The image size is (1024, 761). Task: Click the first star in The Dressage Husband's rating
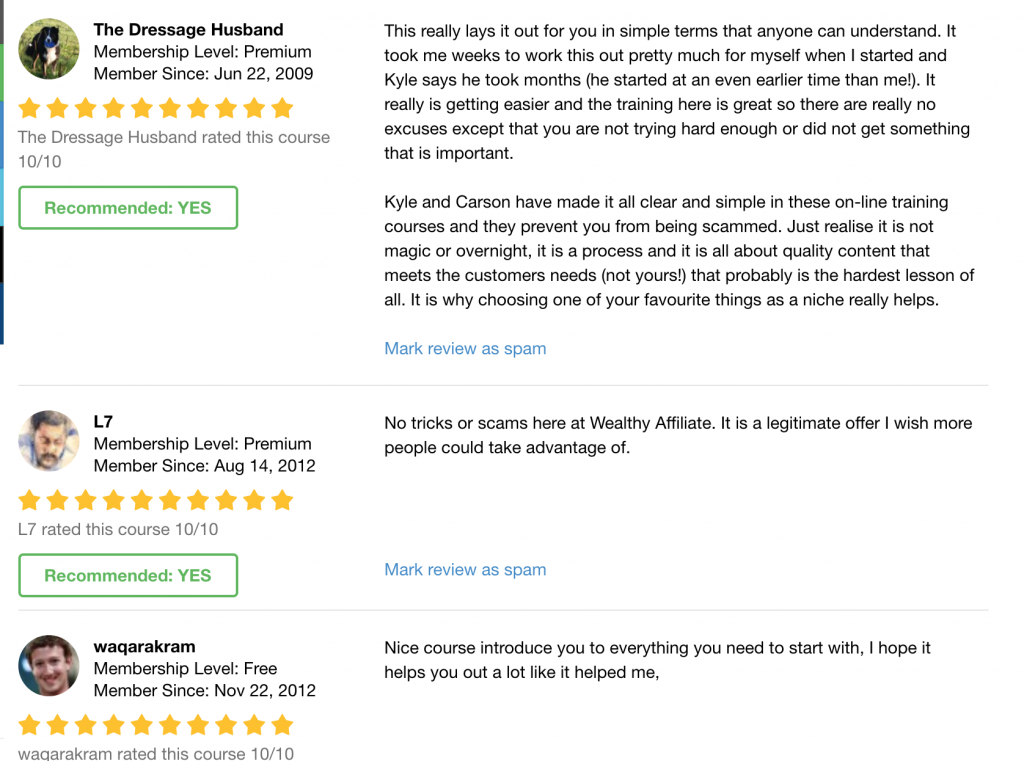pos(30,108)
